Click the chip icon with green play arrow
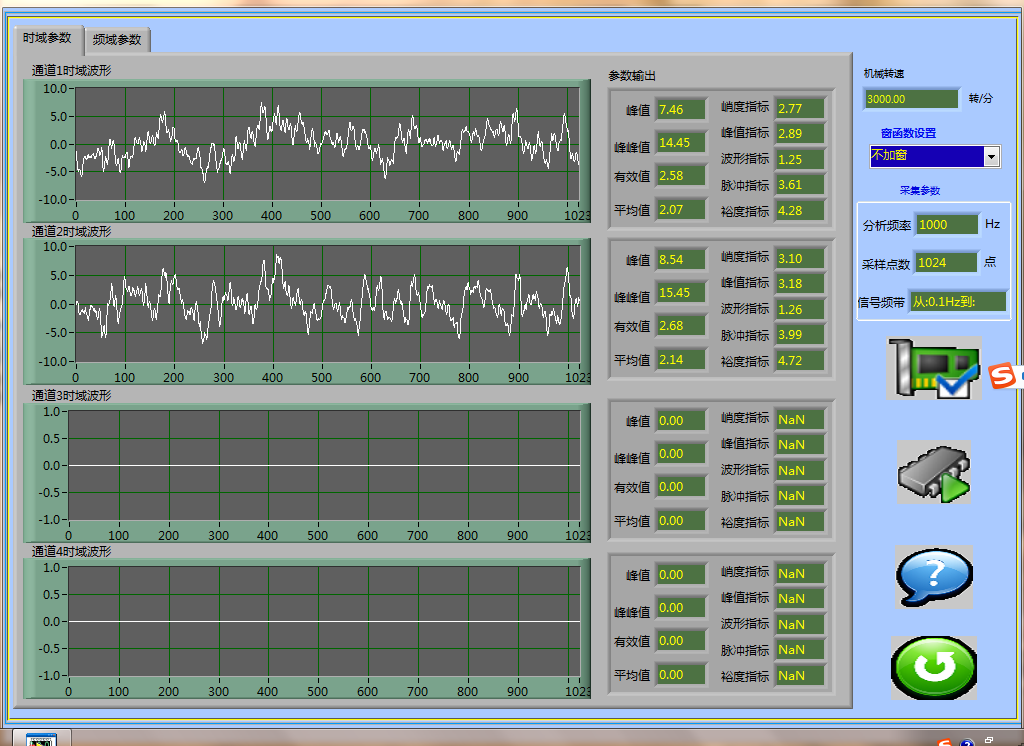The image size is (1024, 746). point(934,472)
